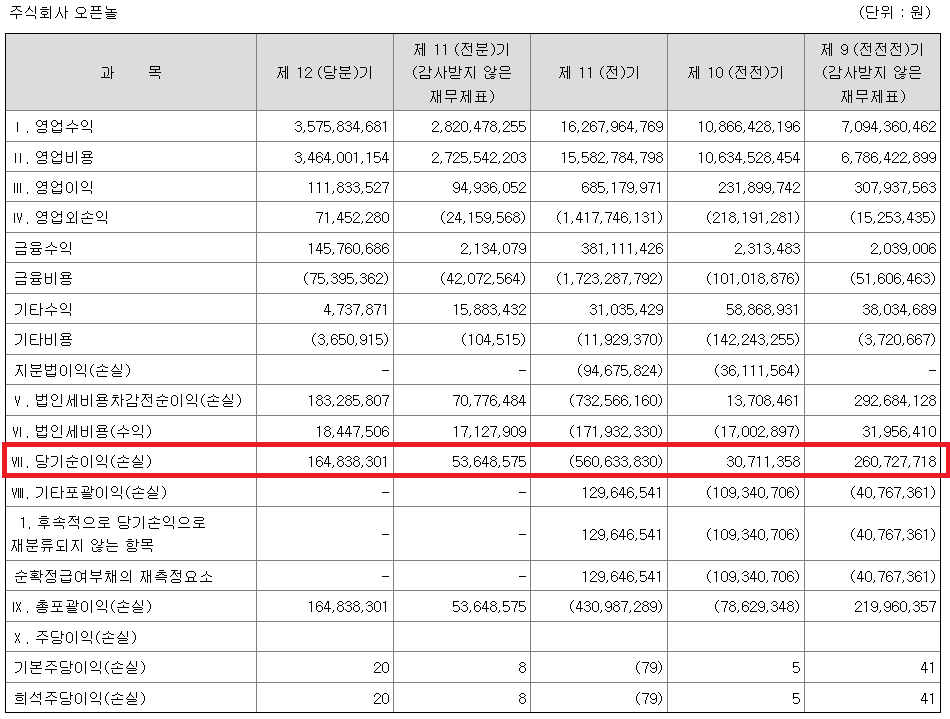Click the value 18,447,506
The image size is (950, 719).
353,431
